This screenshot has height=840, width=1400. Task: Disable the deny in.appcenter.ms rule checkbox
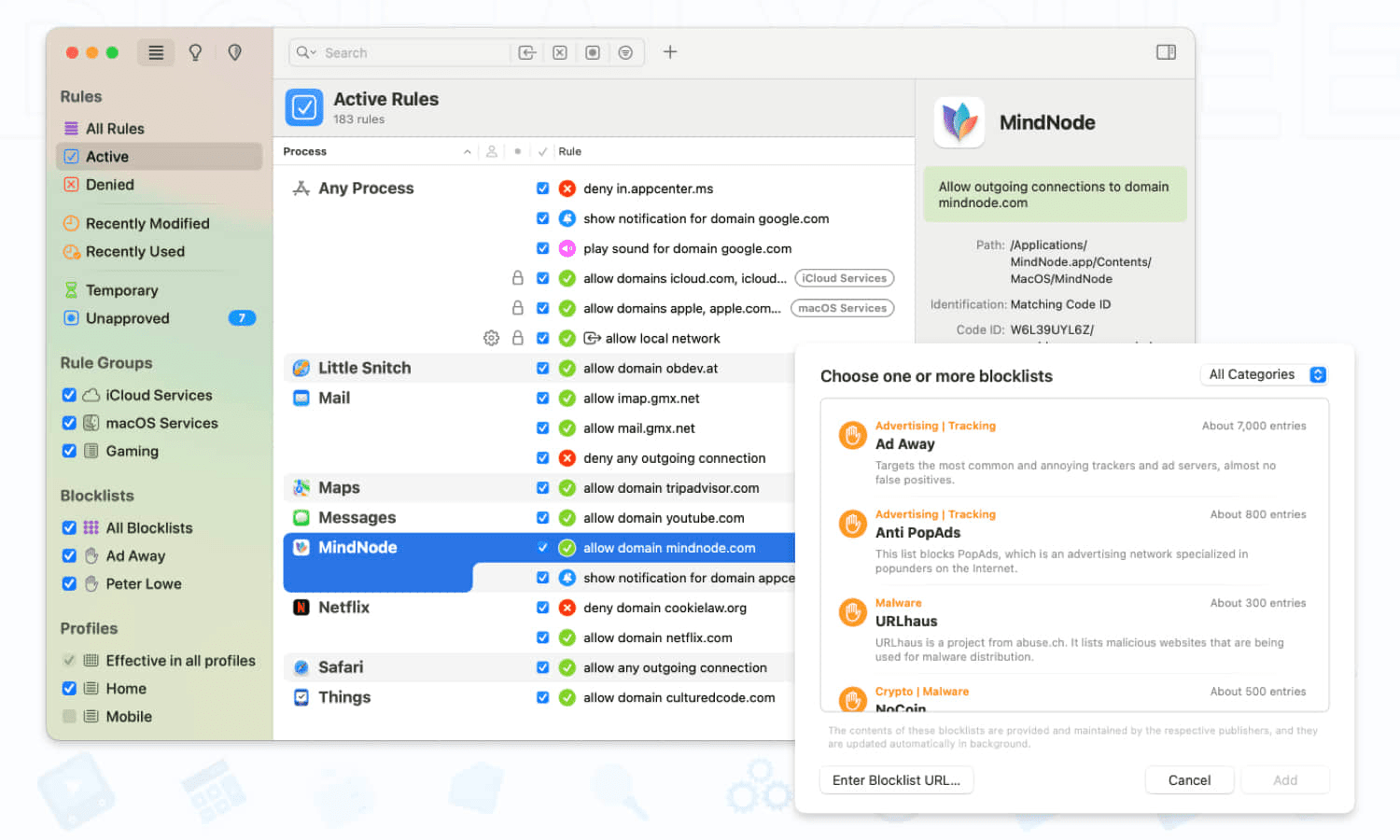click(x=542, y=189)
